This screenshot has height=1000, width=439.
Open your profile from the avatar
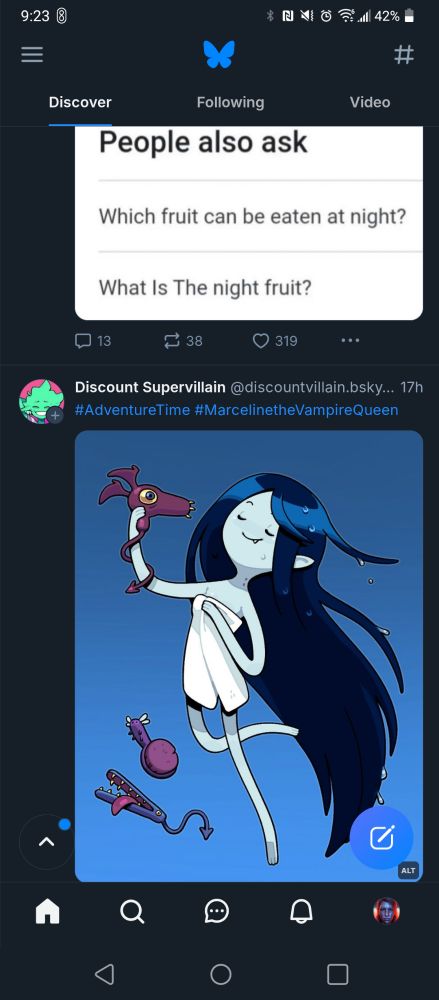(386, 911)
